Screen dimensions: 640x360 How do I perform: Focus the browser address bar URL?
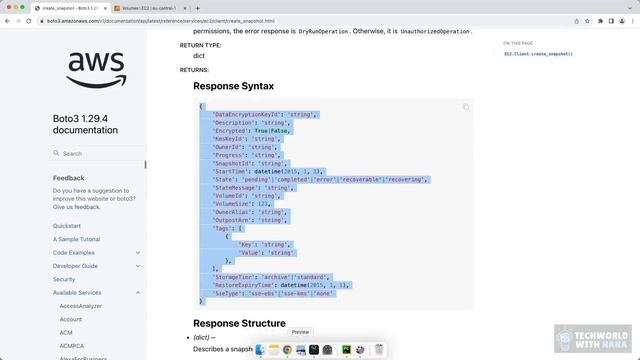click(160, 21)
